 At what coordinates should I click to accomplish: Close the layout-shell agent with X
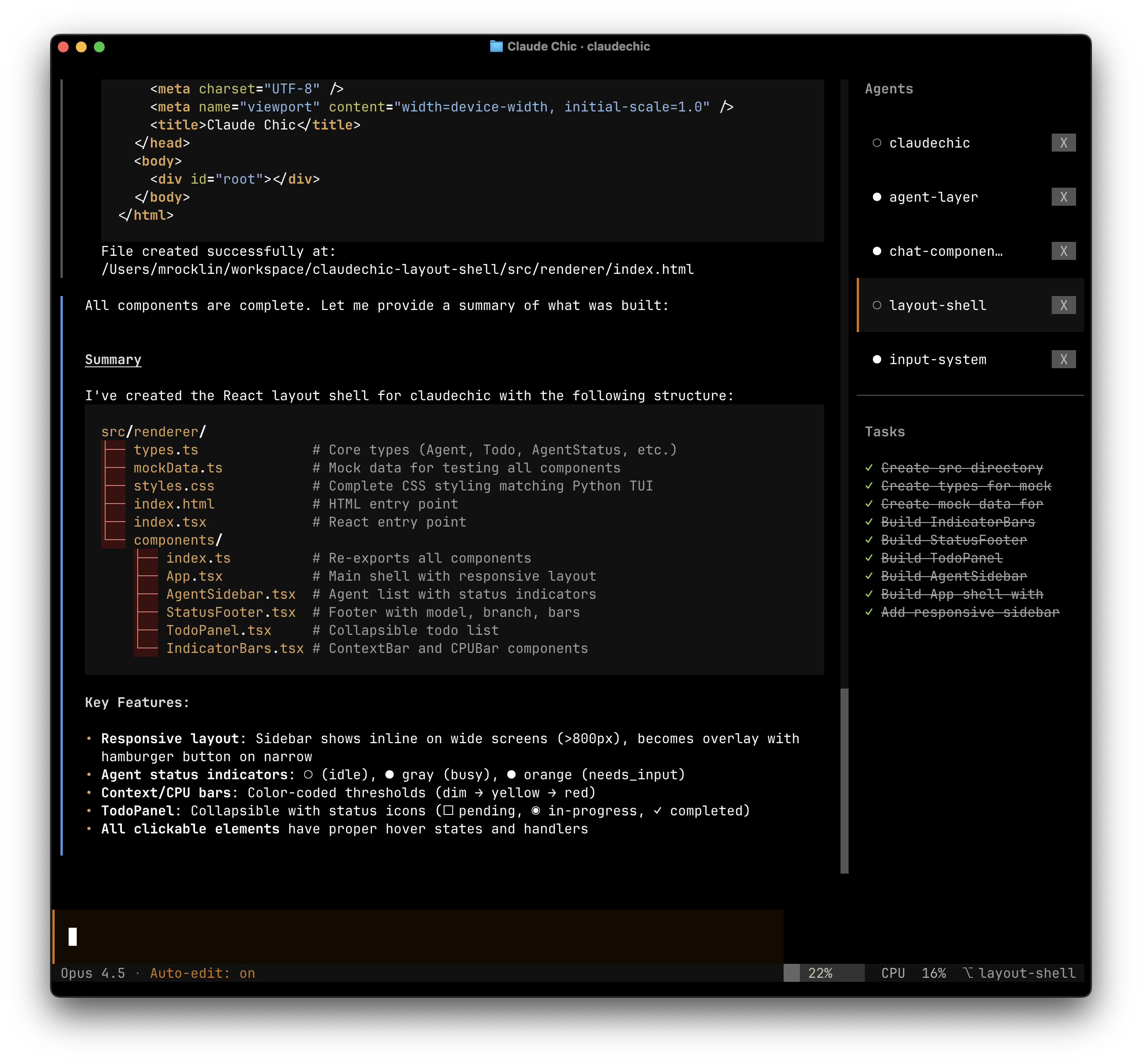tap(1063, 305)
